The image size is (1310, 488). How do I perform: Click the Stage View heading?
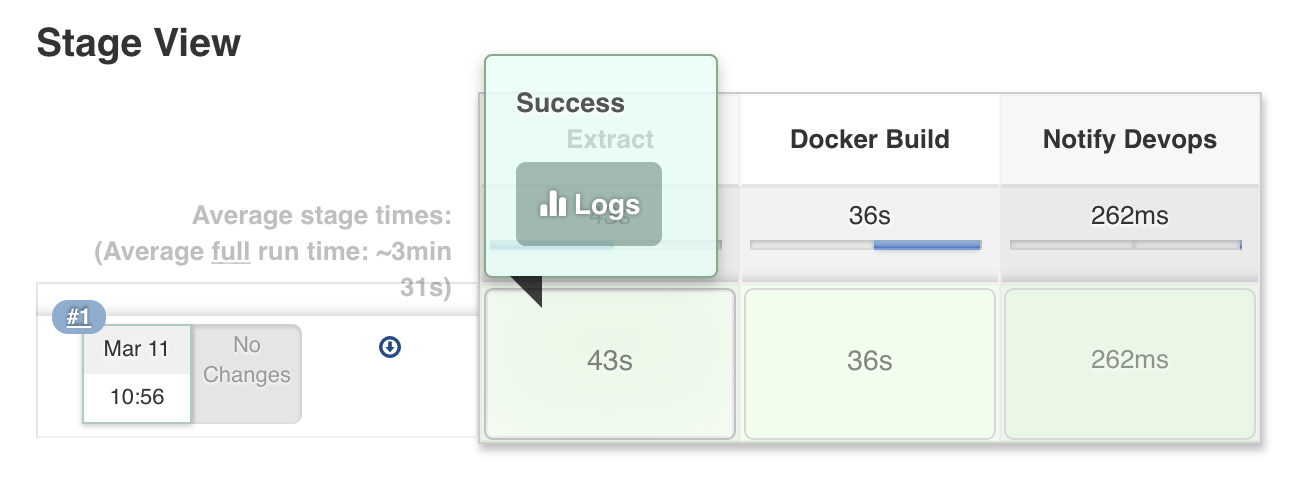138,44
